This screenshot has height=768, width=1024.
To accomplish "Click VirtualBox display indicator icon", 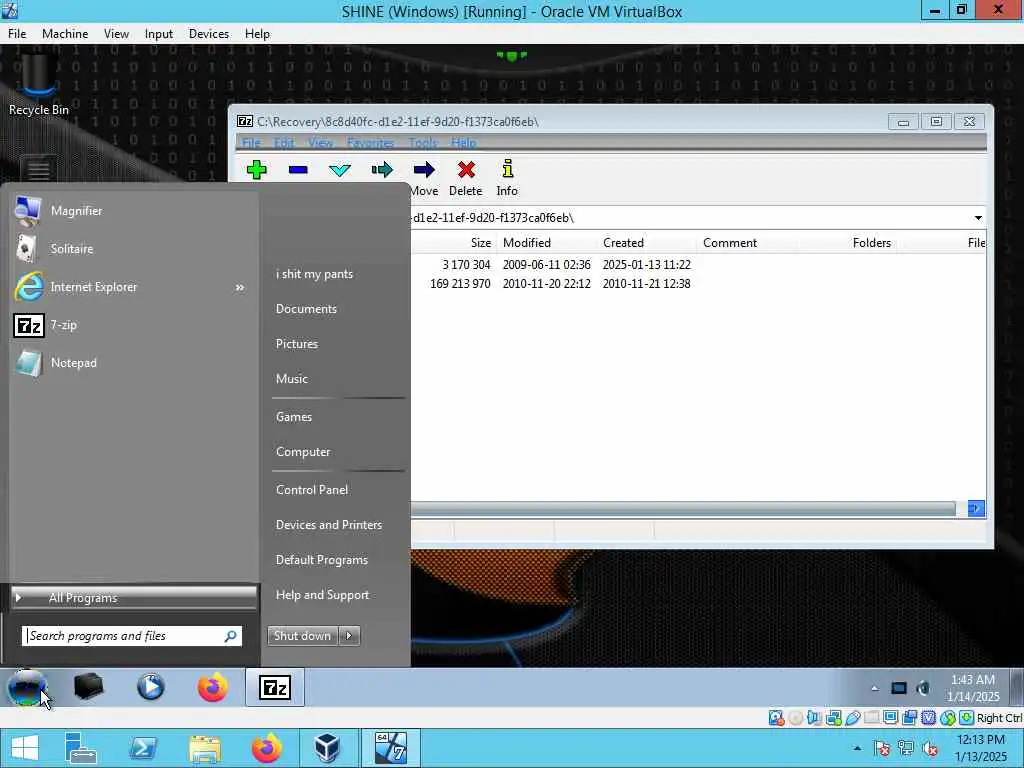I will (890, 718).
